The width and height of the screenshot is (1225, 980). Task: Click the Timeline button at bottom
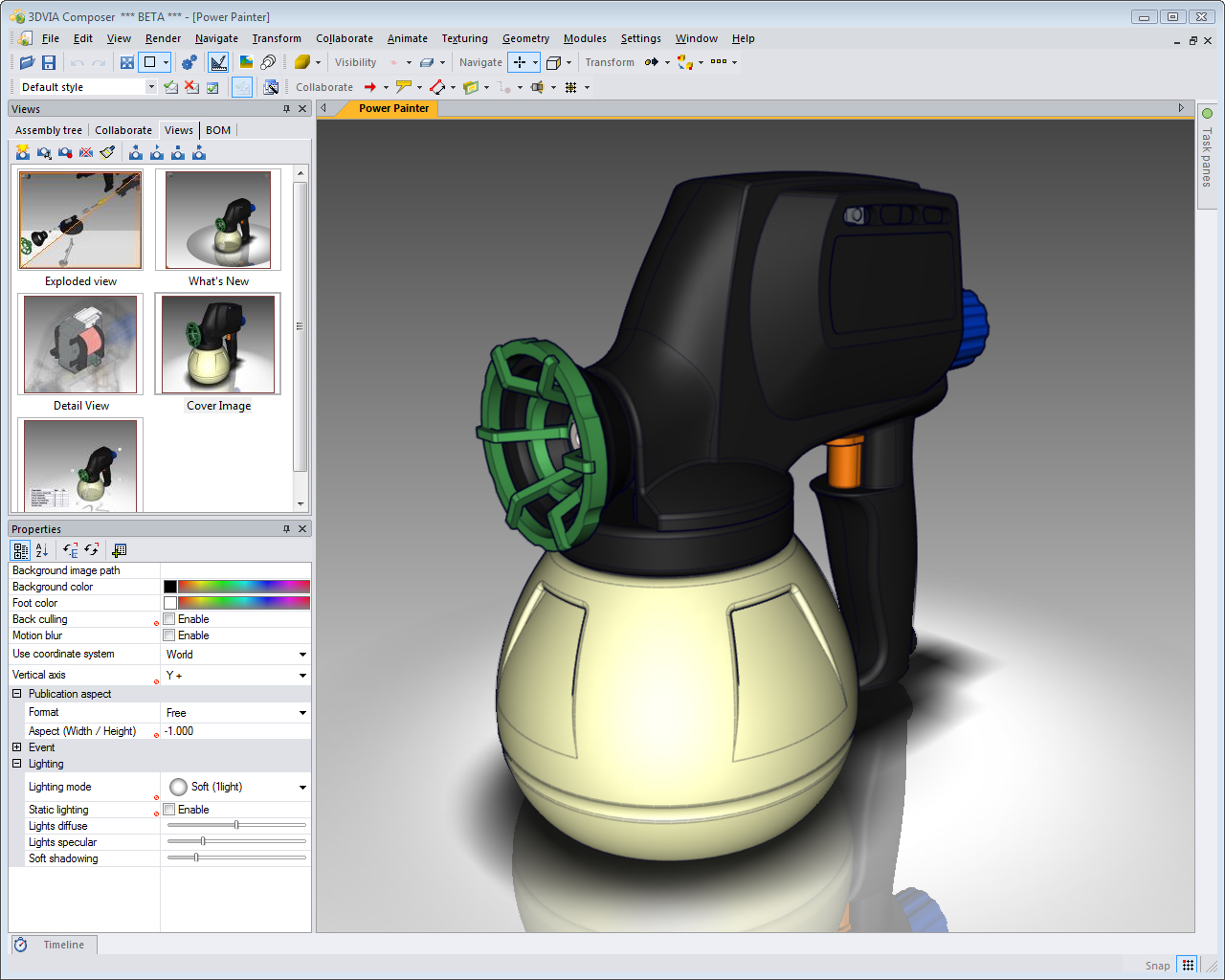[x=63, y=945]
